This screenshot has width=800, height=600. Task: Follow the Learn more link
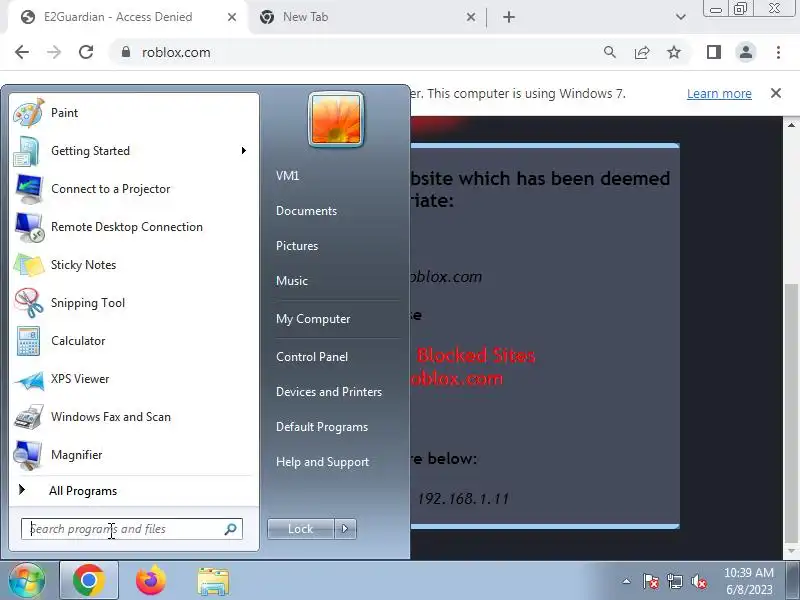(719, 93)
